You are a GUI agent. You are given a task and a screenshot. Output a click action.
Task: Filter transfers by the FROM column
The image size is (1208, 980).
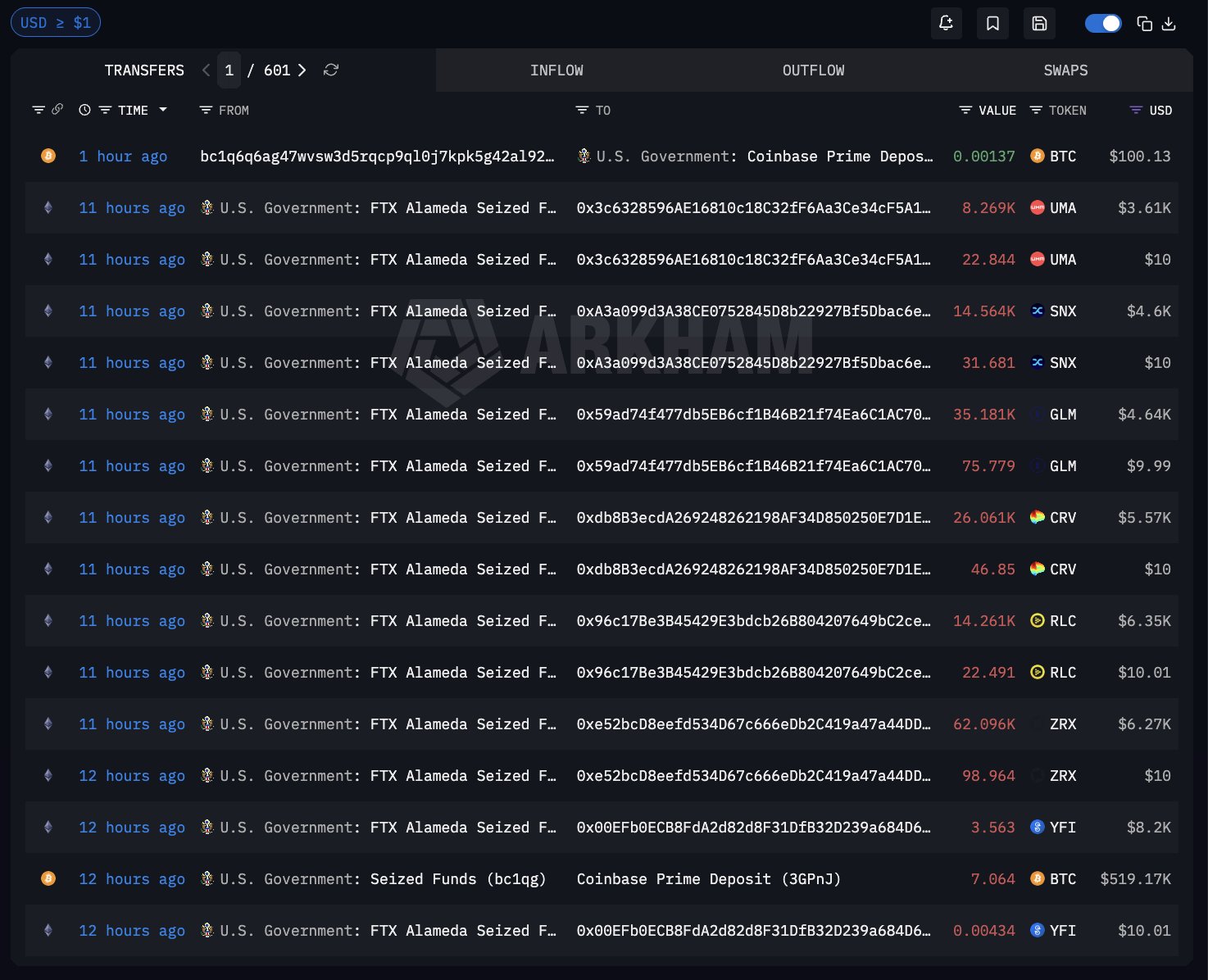pyautogui.click(x=206, y=110)
